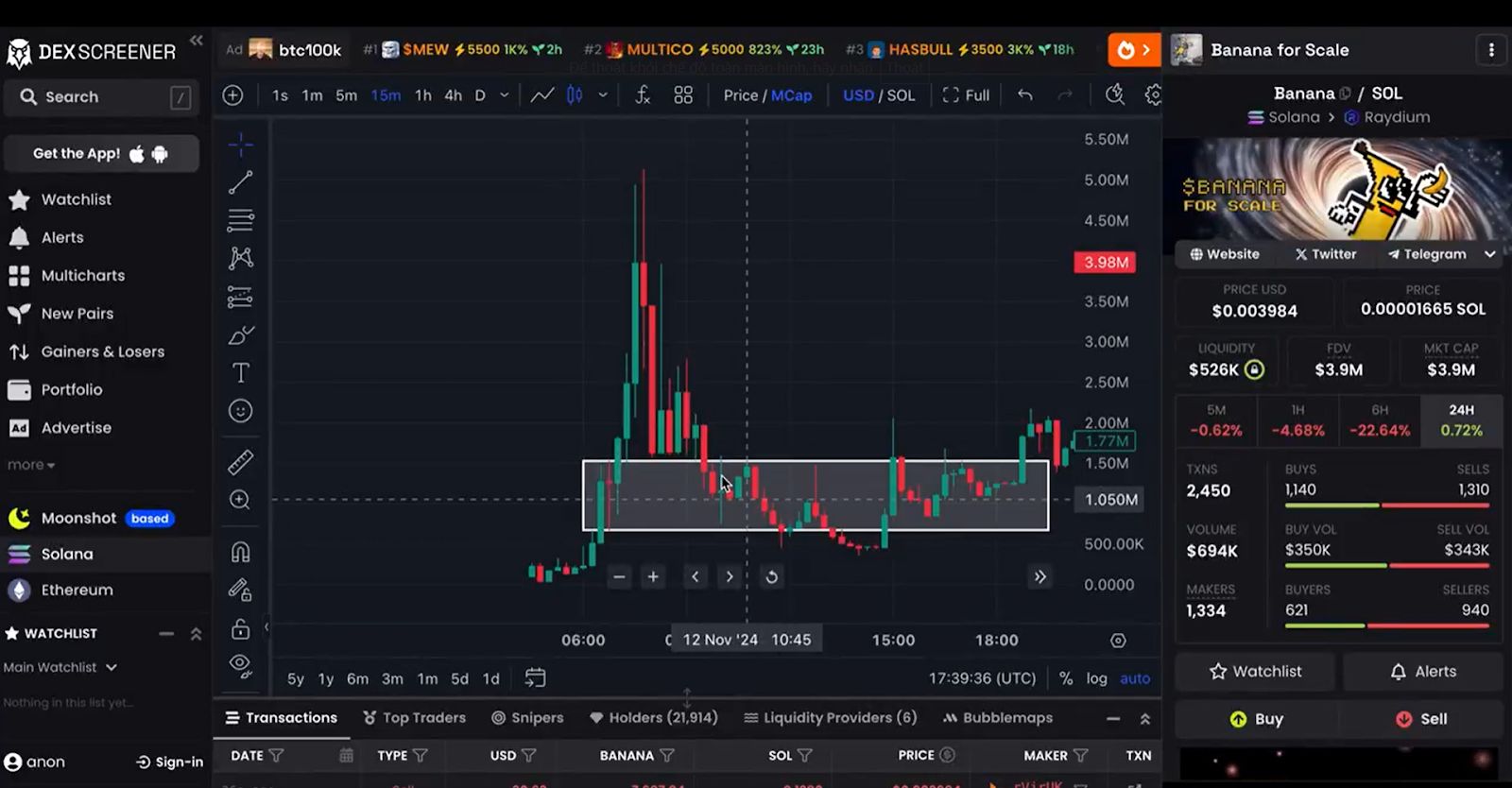Screen dimensions: 1512x788
Task: Collapse the left sidebar
Action: [x=196, y=40]
